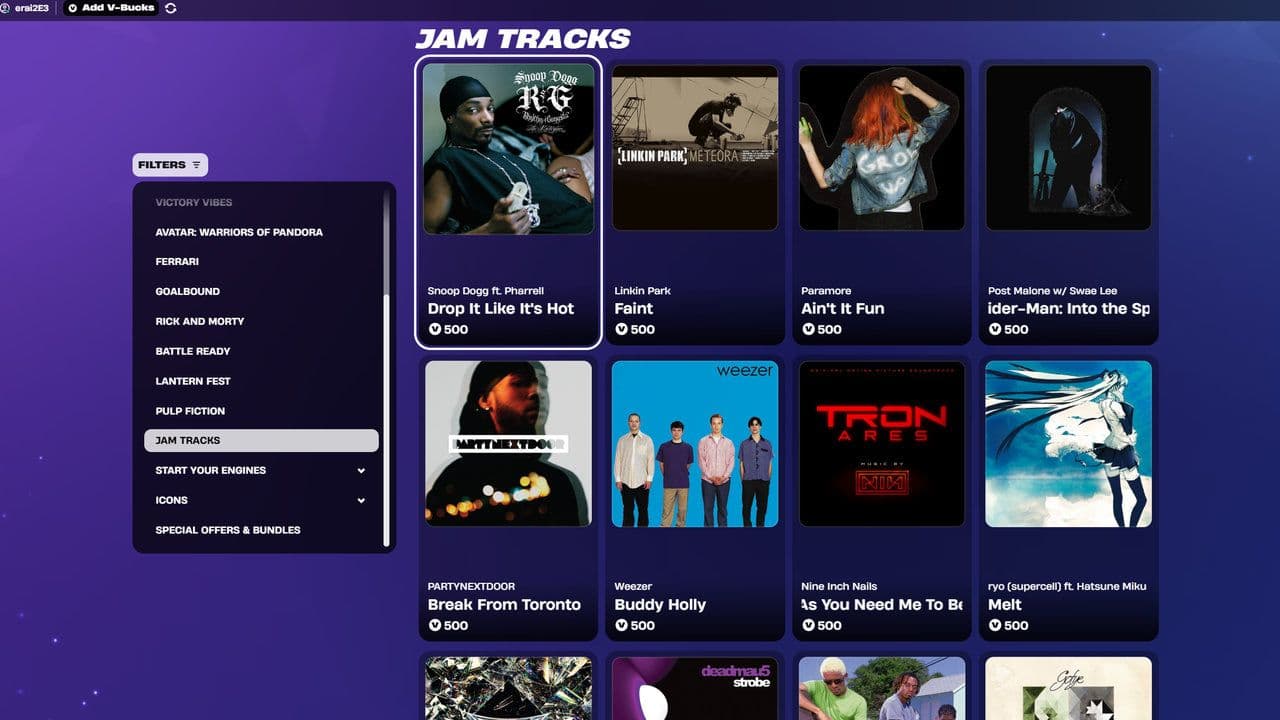Select the Rick and Morty category
Image resolution: width=1280 pixels, height=720 pixels.
click(200, 321)
